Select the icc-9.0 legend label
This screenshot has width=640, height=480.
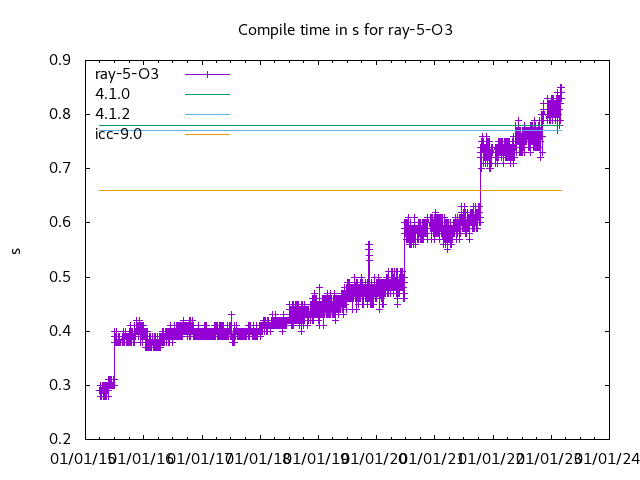point(118,134)
